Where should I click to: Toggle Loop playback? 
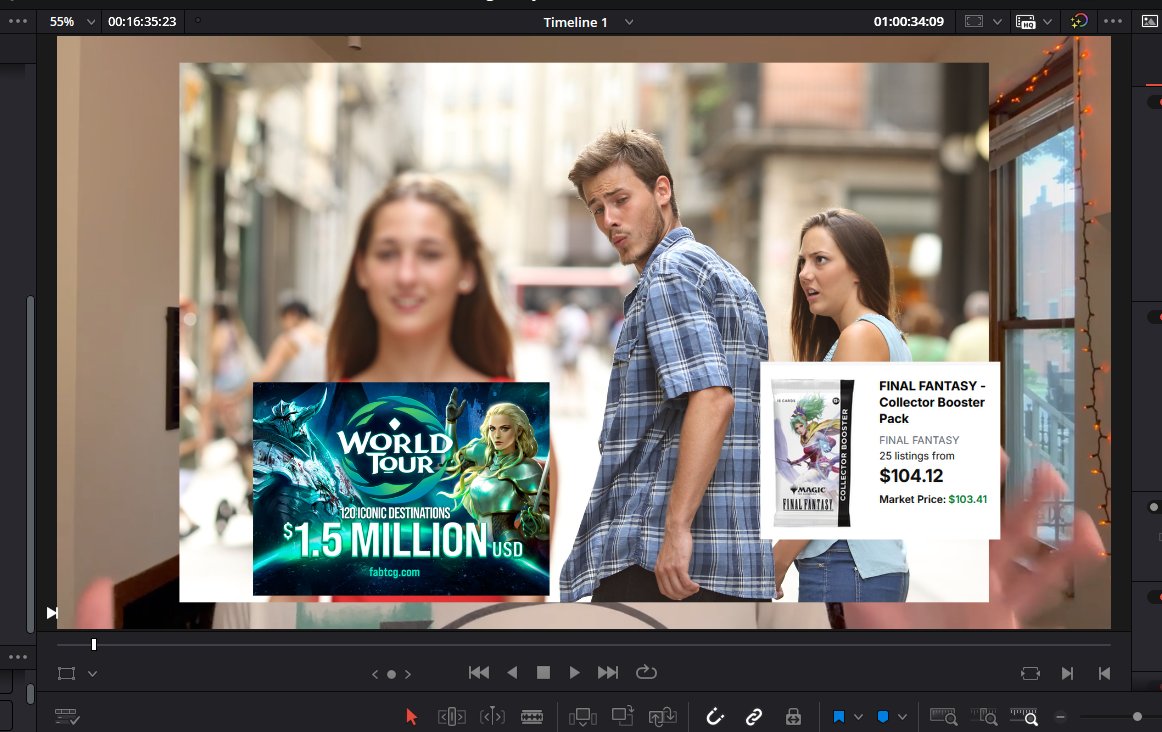(646, 672)
